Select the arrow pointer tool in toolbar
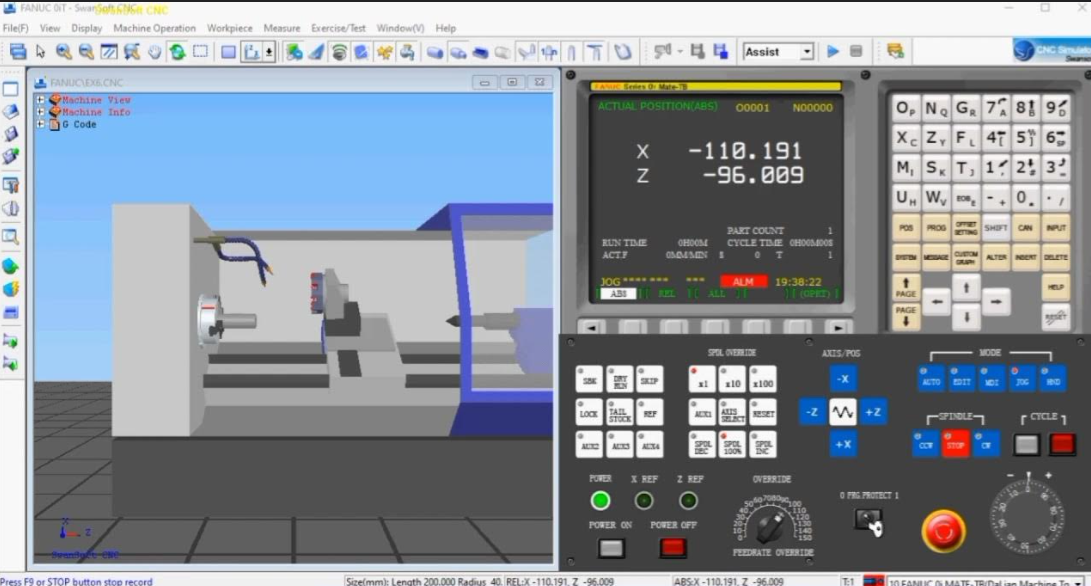The width and height of the screenshot is (1091, 586). coord(40,52)
